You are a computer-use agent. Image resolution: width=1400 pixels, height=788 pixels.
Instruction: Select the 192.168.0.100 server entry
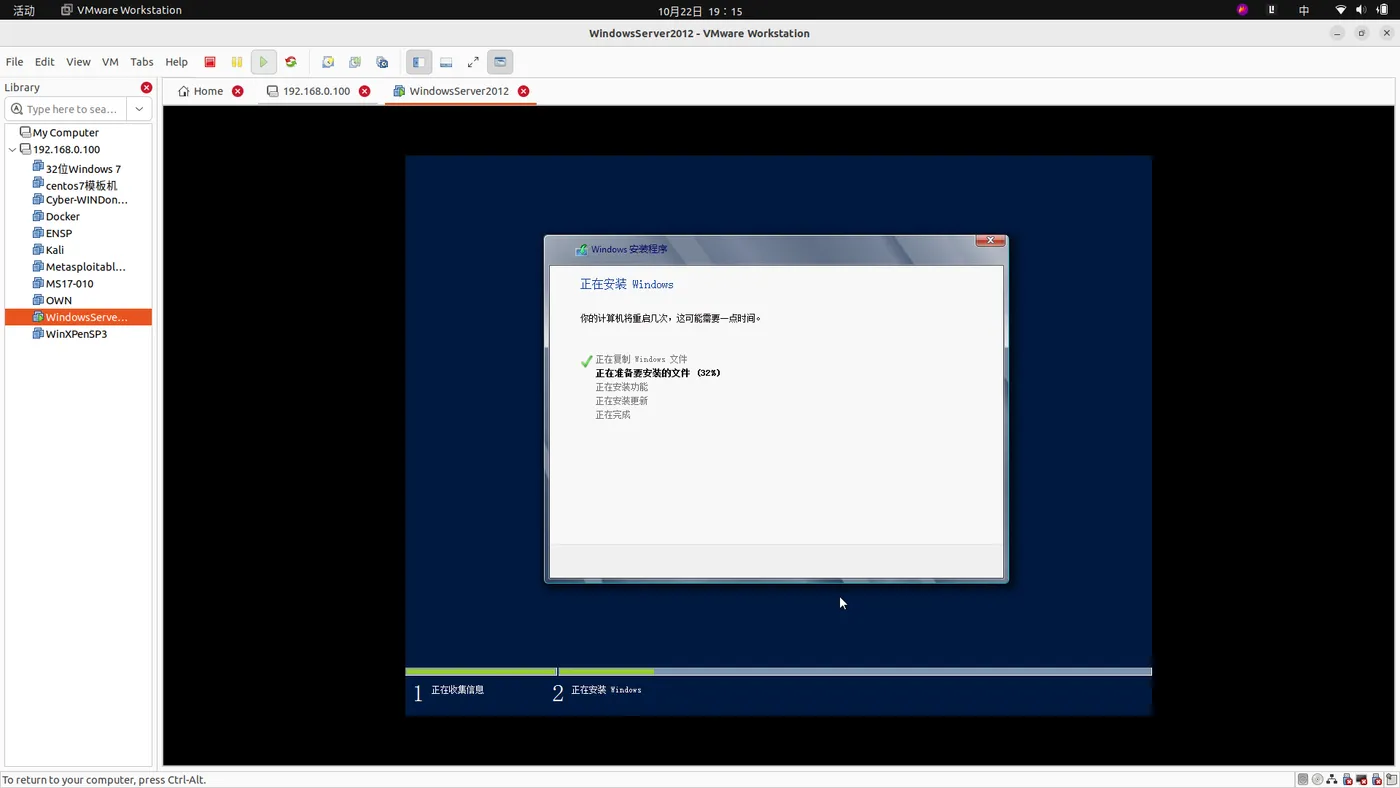coord(60,149)
